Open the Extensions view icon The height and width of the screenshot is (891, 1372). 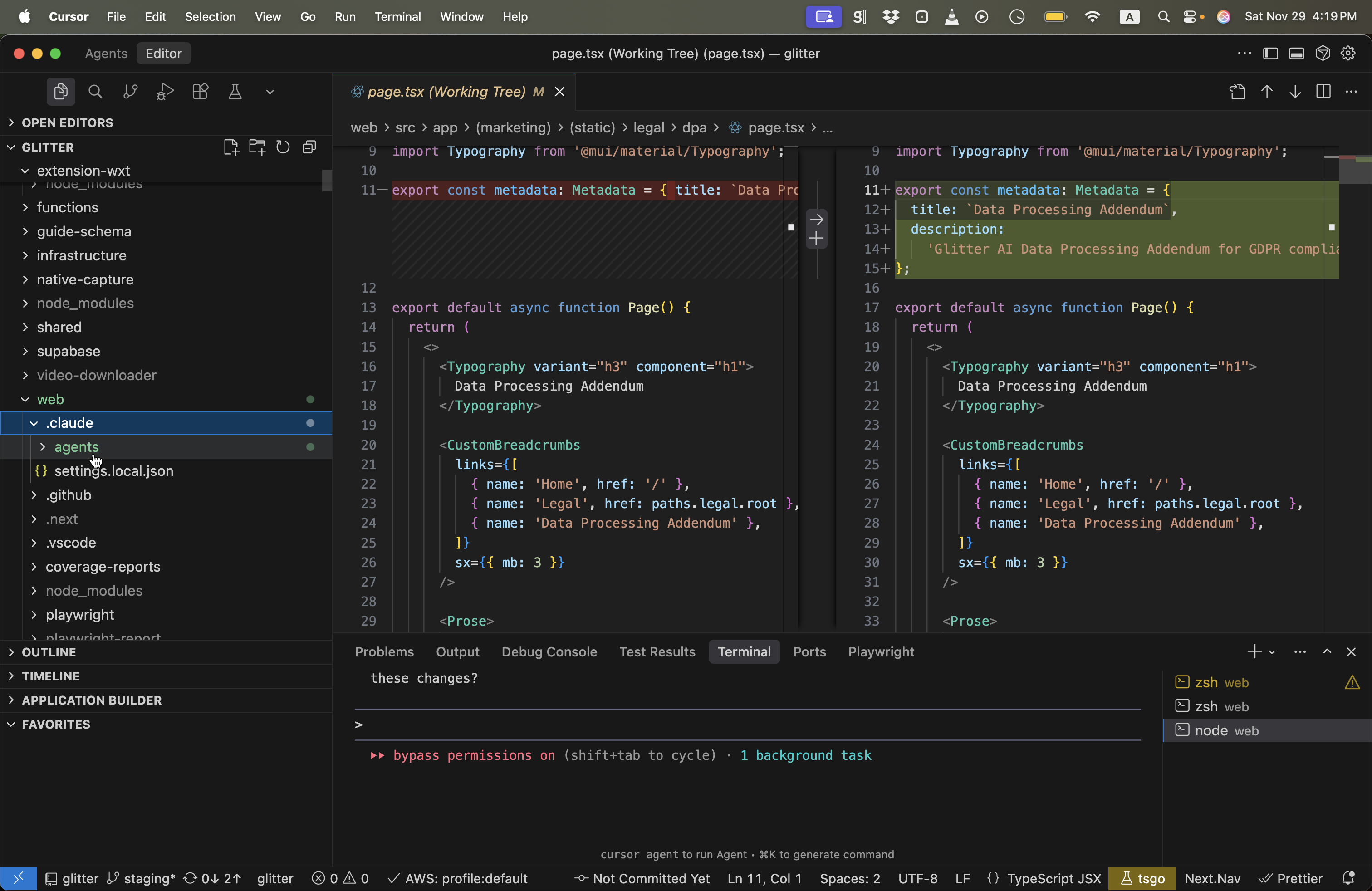click(x=200, y=92)
